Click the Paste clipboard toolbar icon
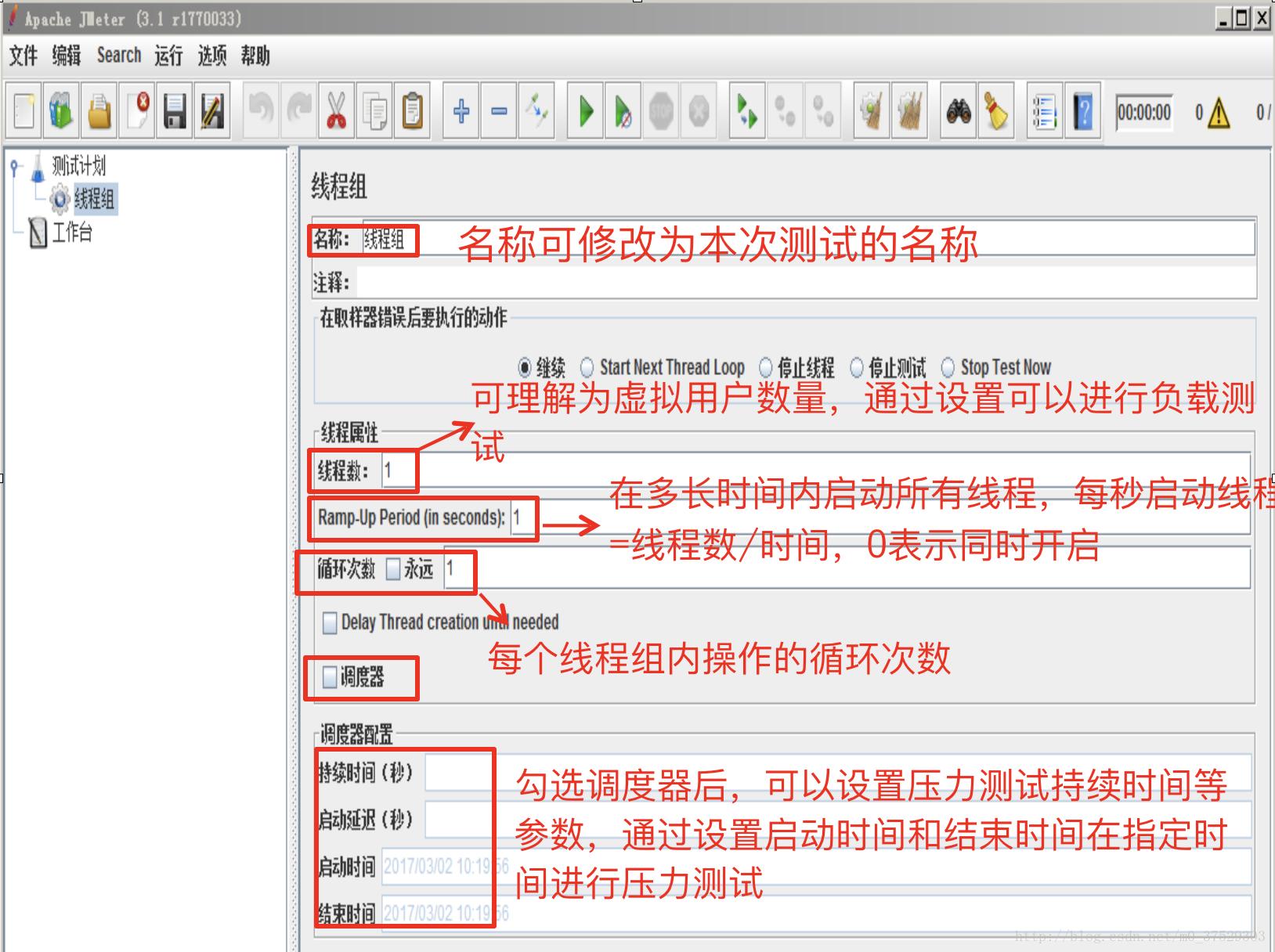Screen dimensions: 1275x952 click(413, 111)
